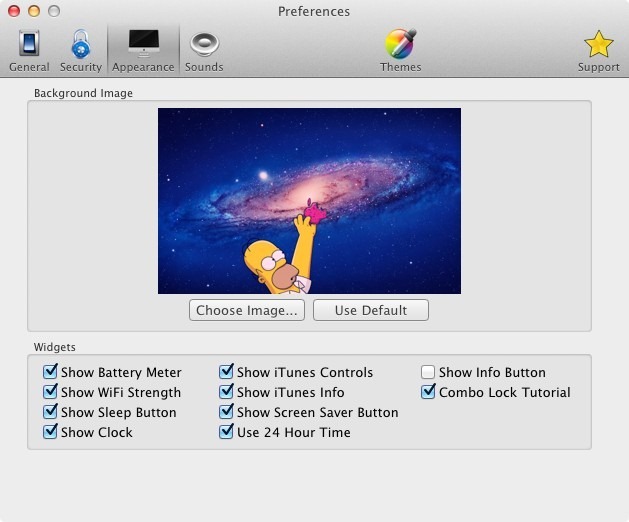Open the Sounds speaker pane
The height and width of the screenshot is (522, 629).
[204, 51]
